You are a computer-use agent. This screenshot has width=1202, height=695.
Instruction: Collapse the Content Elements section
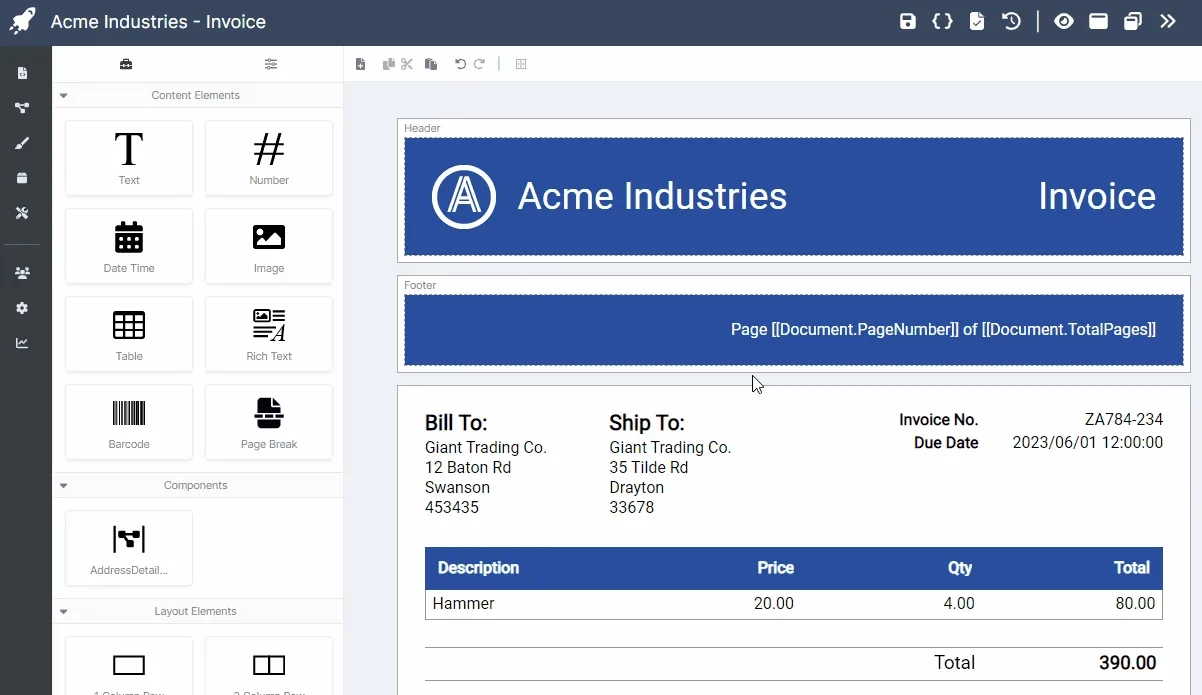coord(64,96)
